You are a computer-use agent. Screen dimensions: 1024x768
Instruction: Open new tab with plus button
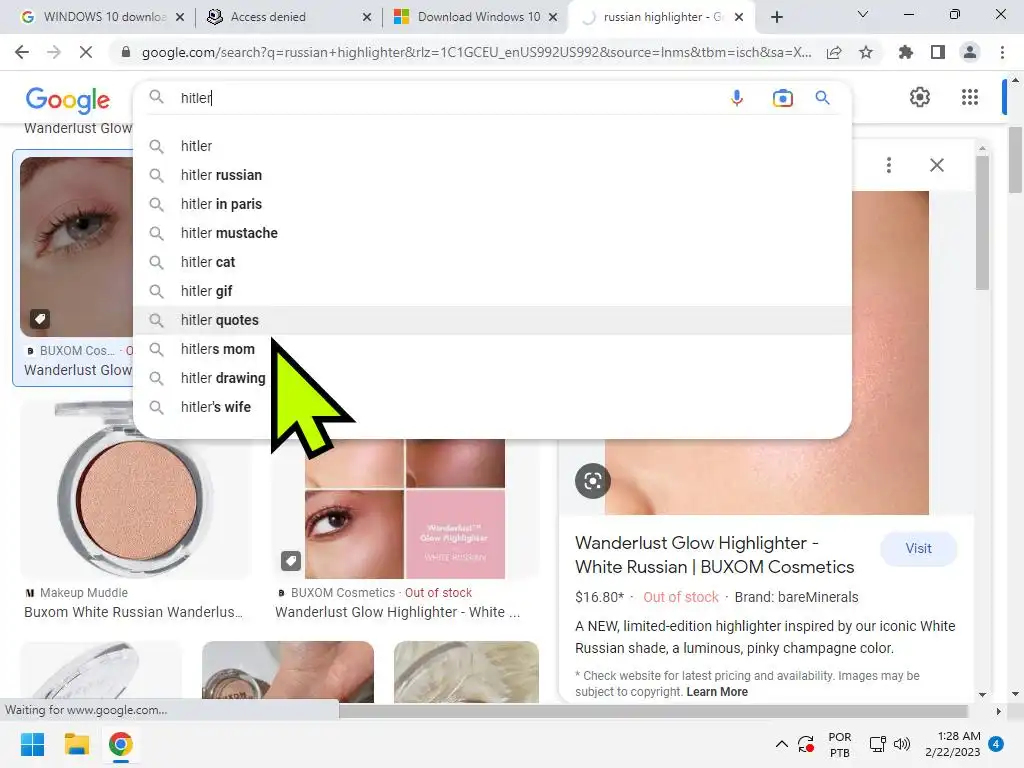(x=776, y=17)
